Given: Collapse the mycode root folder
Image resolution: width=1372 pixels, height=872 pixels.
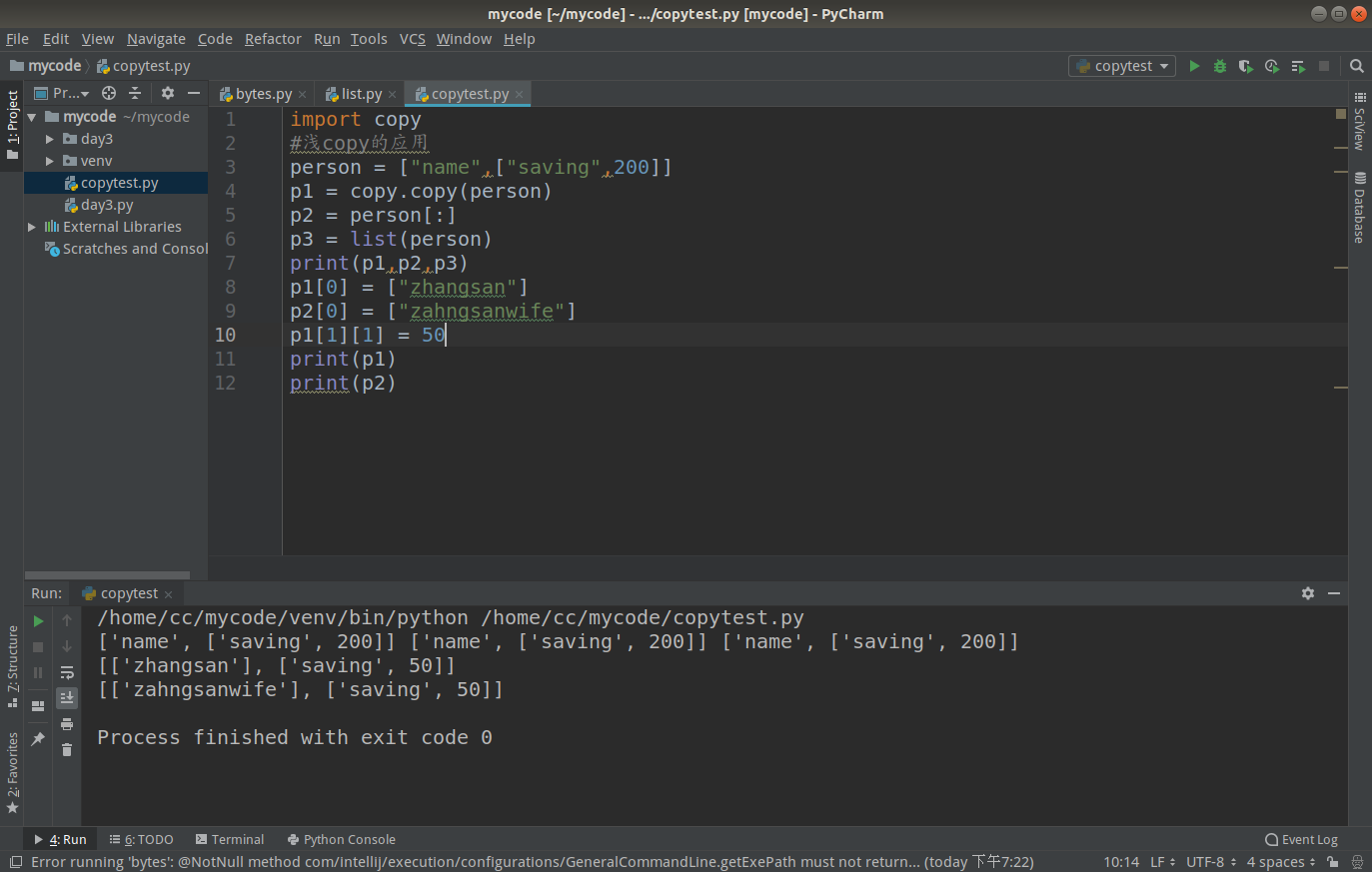Looking at the screenshot, I should point(32,117).
